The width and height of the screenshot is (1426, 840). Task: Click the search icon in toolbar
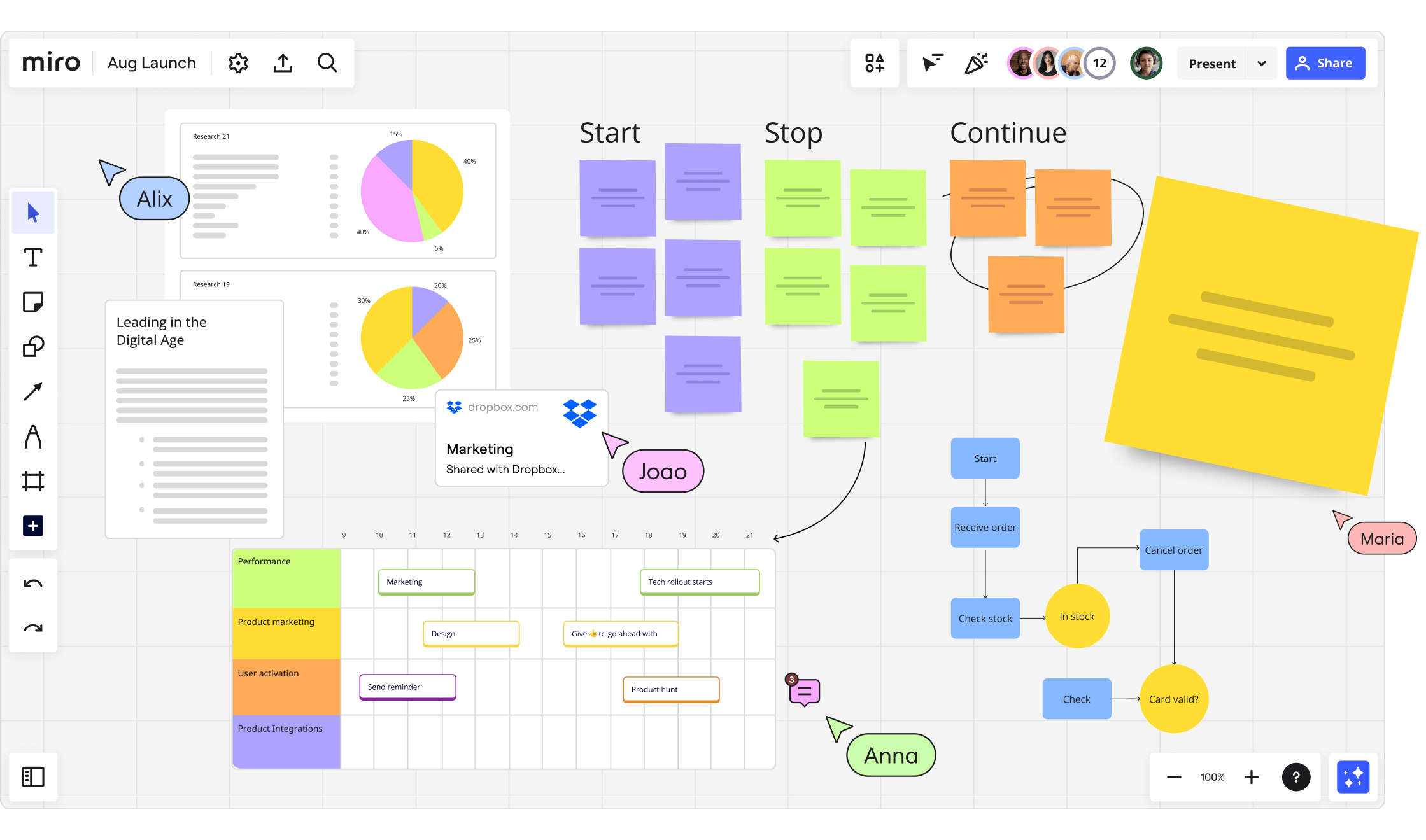(x=327, y=63)
